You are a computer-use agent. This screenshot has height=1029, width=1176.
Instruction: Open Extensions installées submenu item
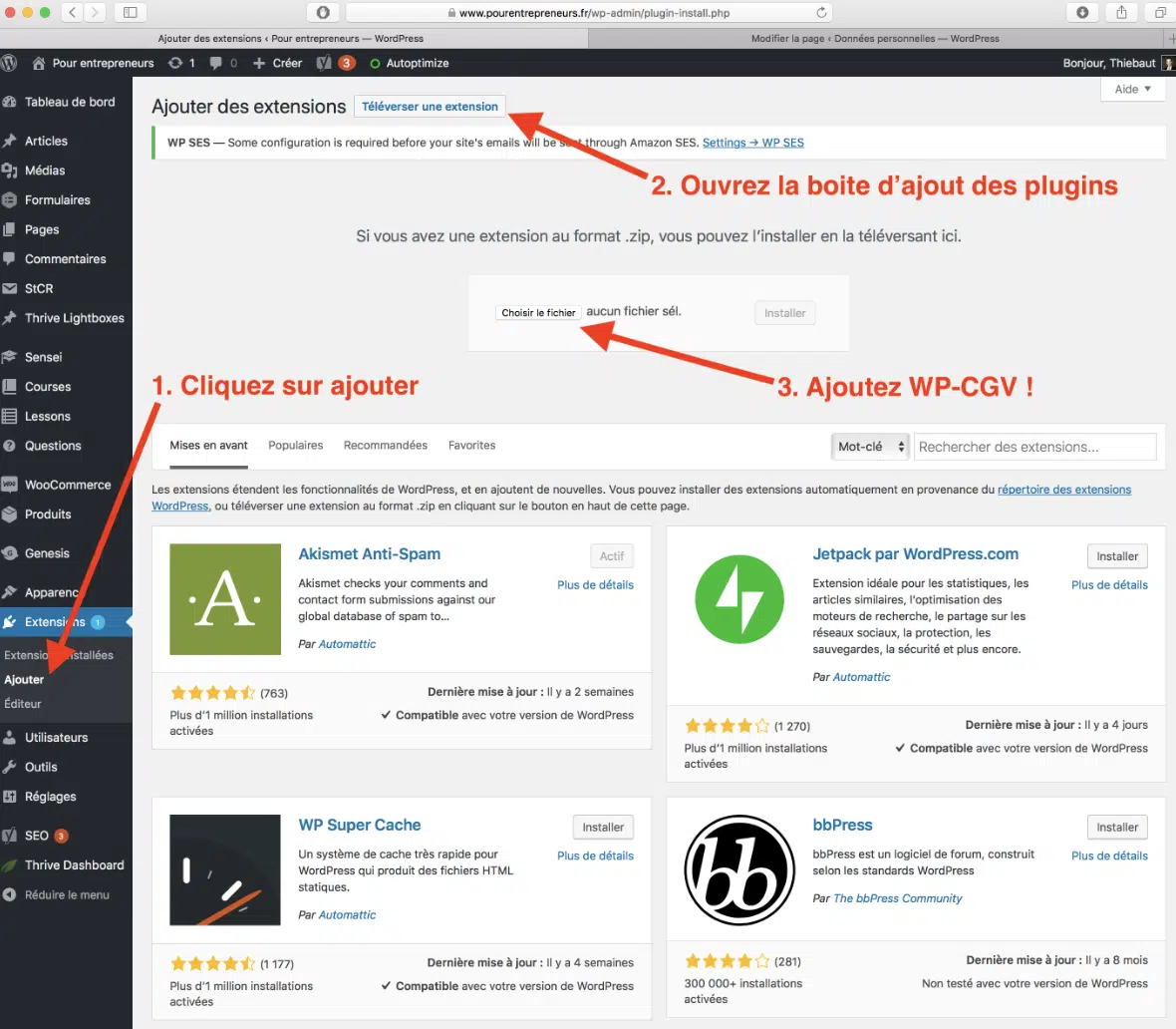59,655
